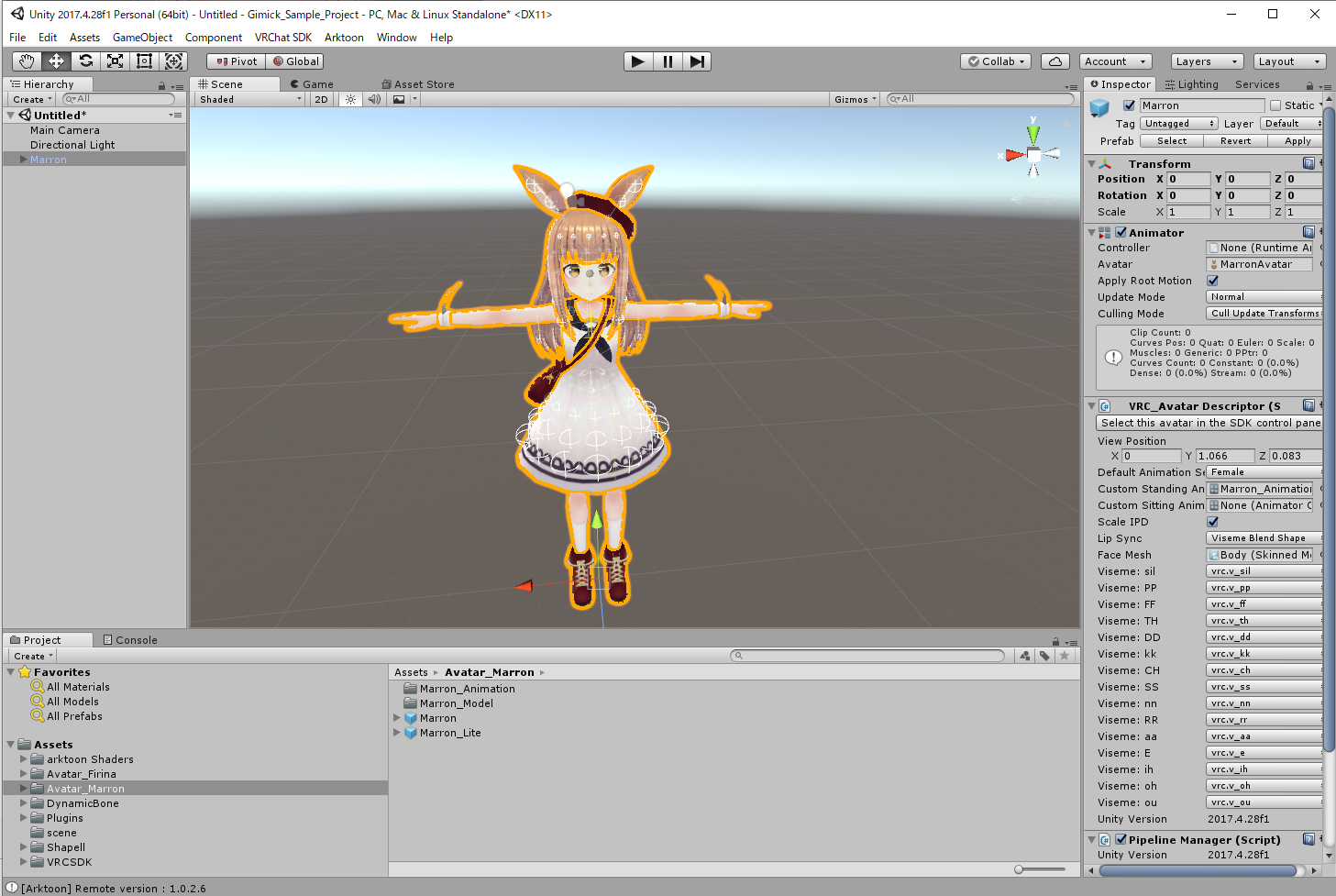Switch to the Console tab
Viewport: 1336px width, 896px height.
[x=130, y=640]
